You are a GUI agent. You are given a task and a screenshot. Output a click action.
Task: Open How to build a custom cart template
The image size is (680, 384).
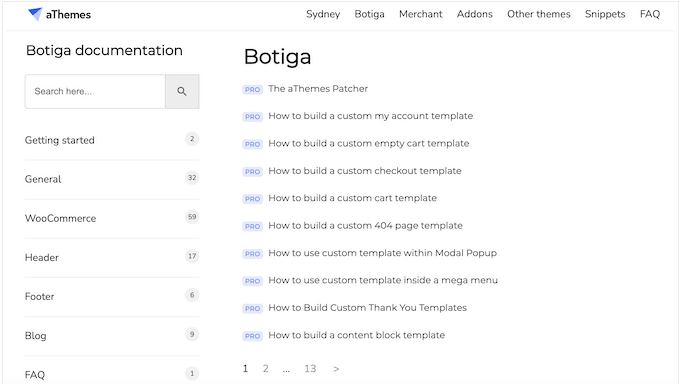click(352, 198)
